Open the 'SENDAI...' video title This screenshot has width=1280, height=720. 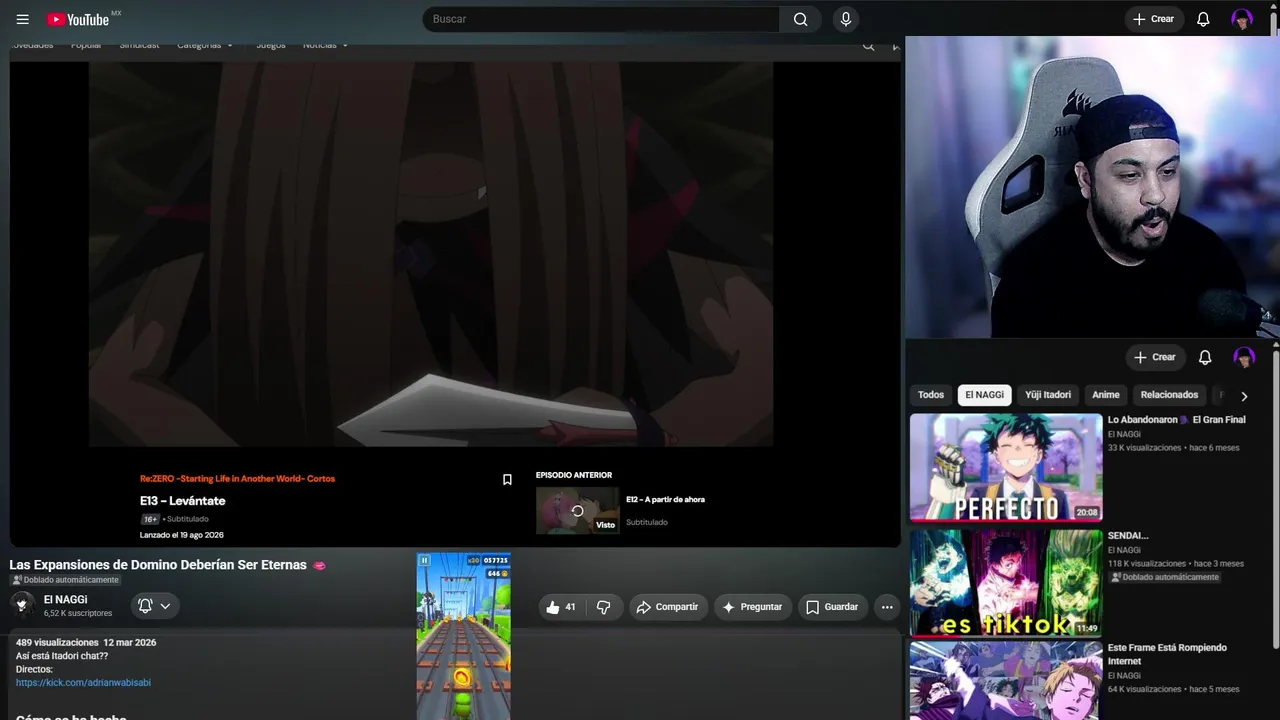pos(1128,536)
